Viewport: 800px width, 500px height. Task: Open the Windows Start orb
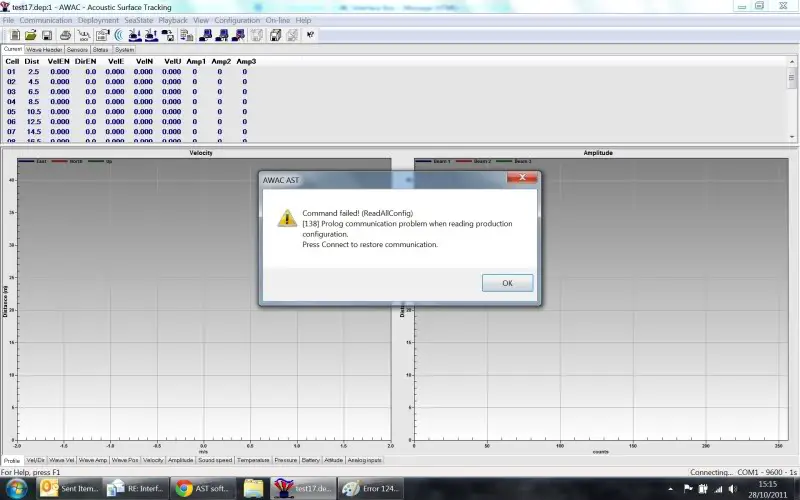coord(15,488)
